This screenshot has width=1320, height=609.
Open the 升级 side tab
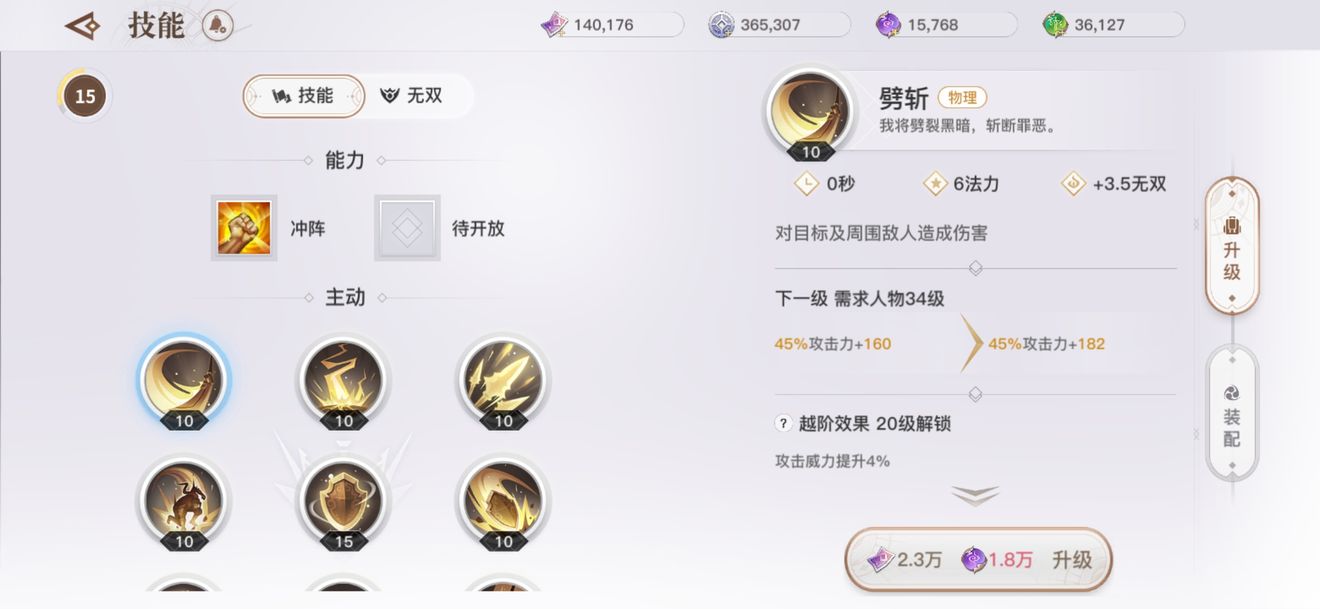pyautogui.click(x=1232, y=246)
